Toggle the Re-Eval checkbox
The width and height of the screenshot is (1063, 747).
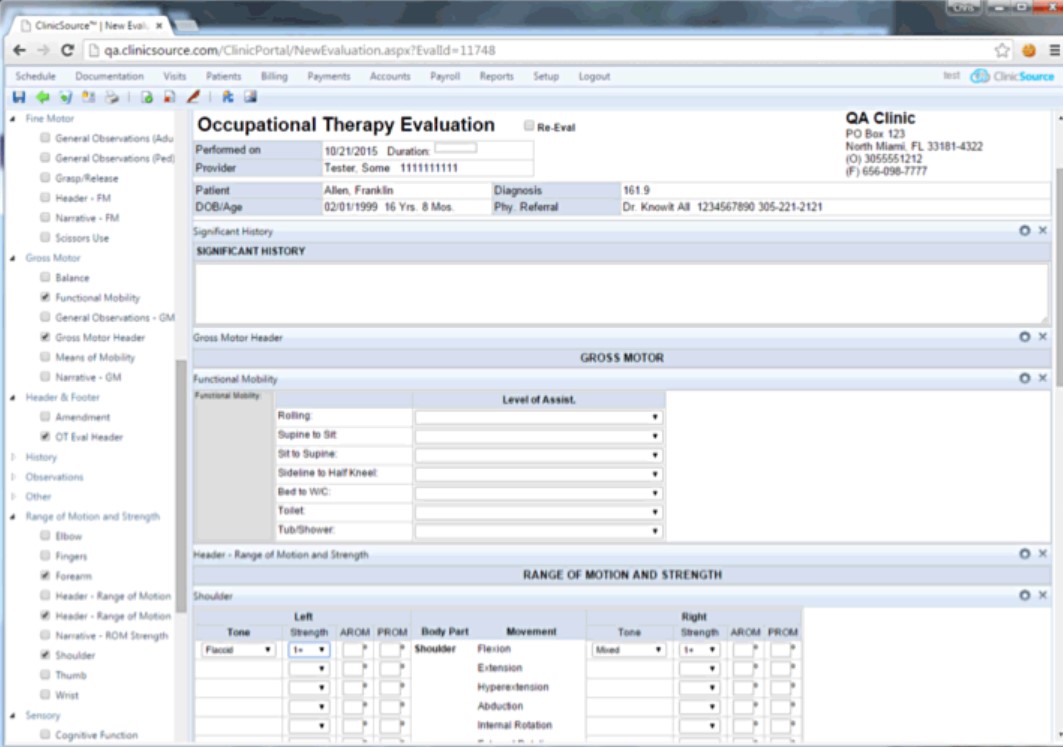coord(529,125)
